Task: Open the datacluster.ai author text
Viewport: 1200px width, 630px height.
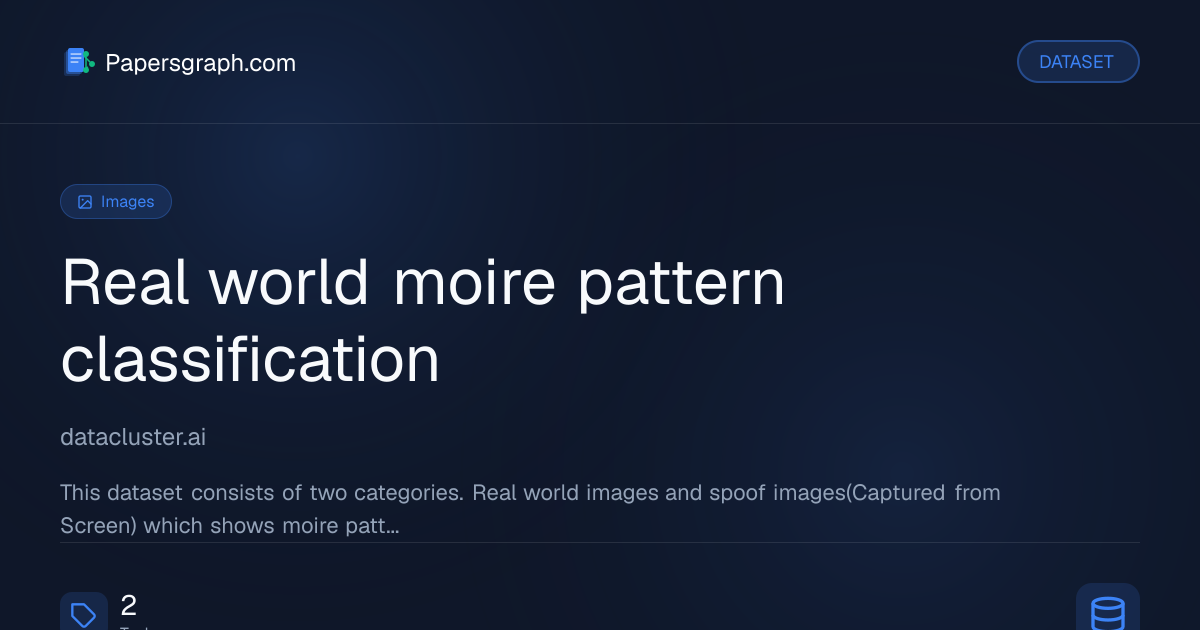Action: 133,437
